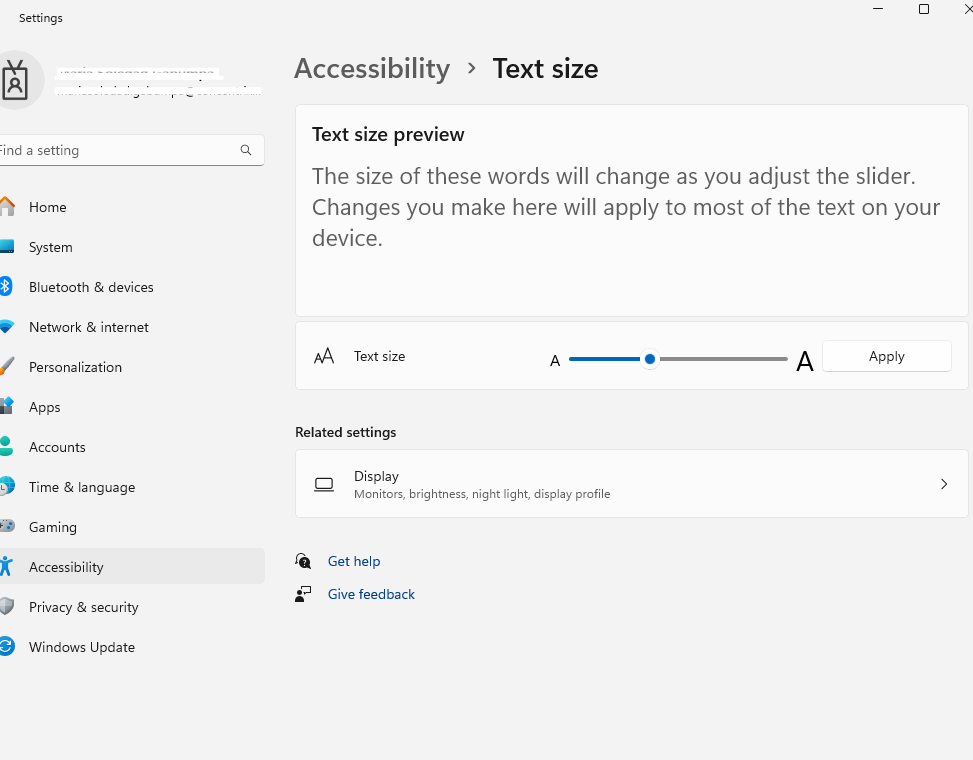Click the Display monitor icon

point(324,484)
